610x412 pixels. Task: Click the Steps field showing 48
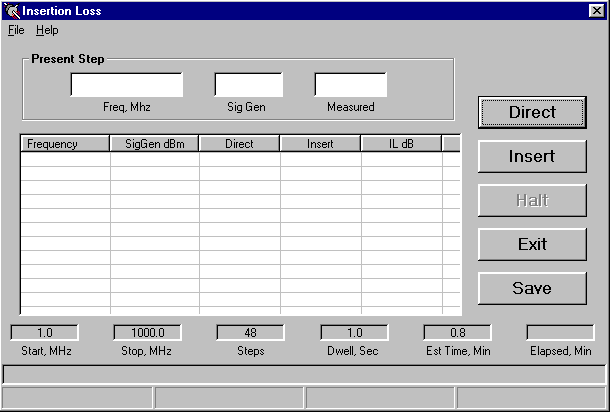[250, 333]
